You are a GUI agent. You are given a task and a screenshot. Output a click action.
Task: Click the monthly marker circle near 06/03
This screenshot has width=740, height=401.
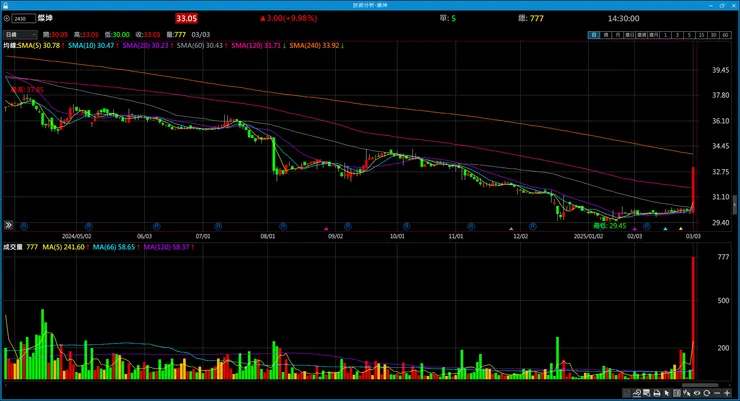point(156,226)
